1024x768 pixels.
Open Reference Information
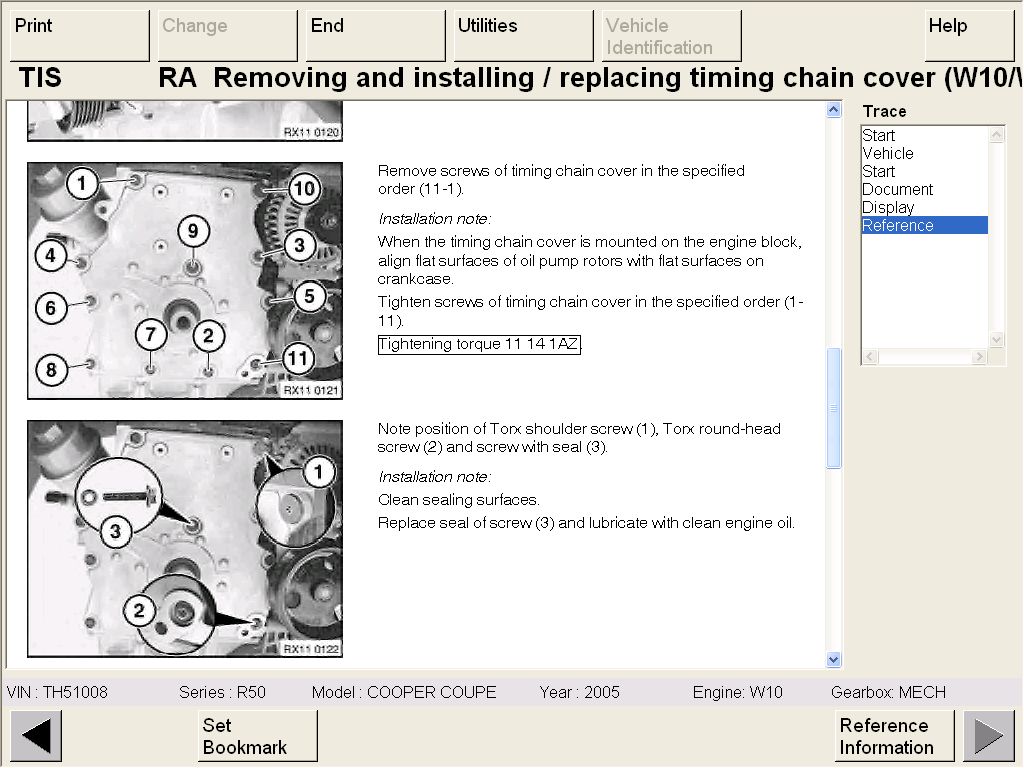click(x=894, y=736)
